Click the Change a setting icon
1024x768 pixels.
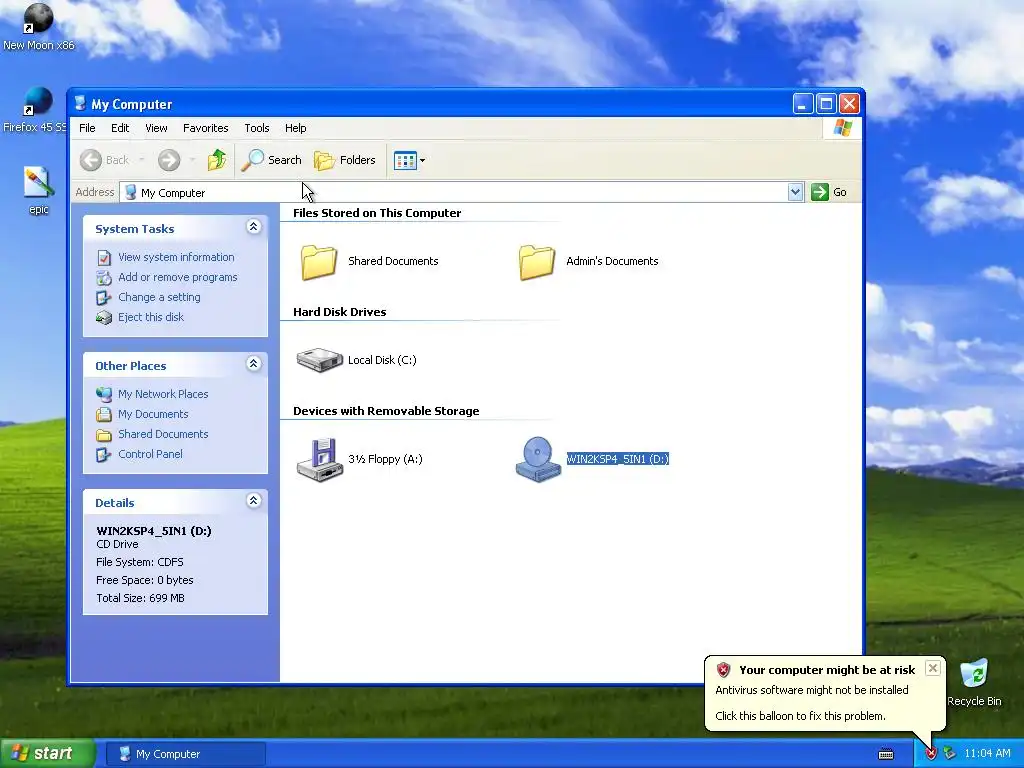coord(104,298)
